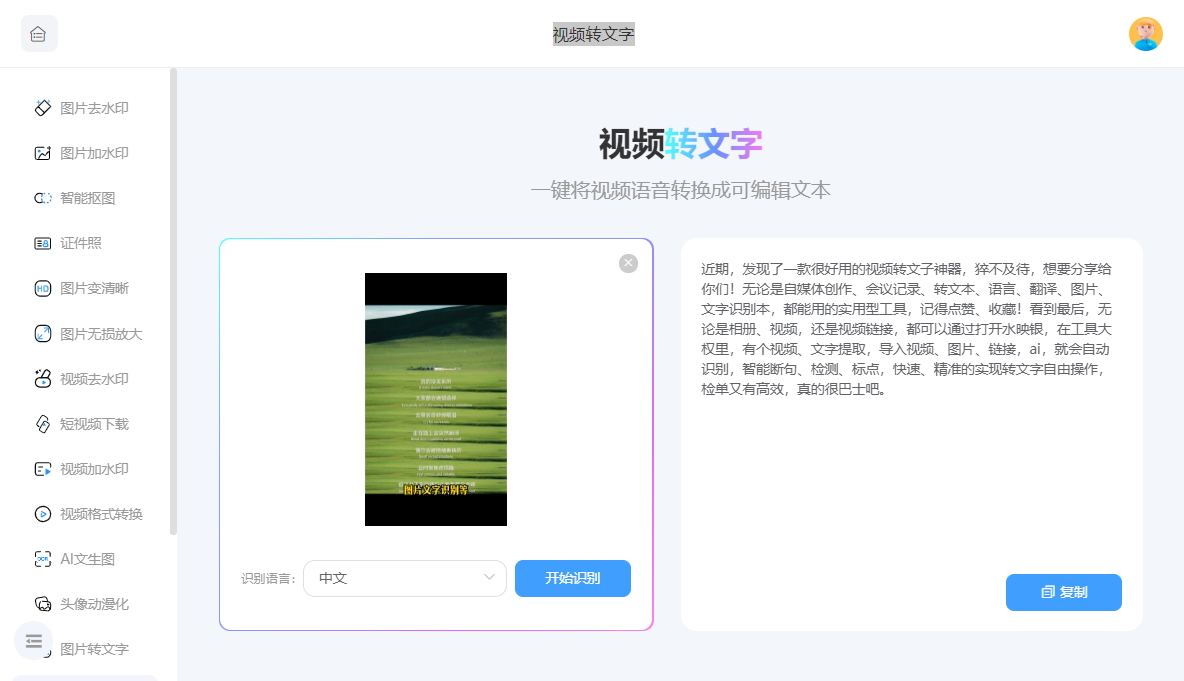
Task: Click the large gradient 视频转文字 heading
Action: (680, 143)
